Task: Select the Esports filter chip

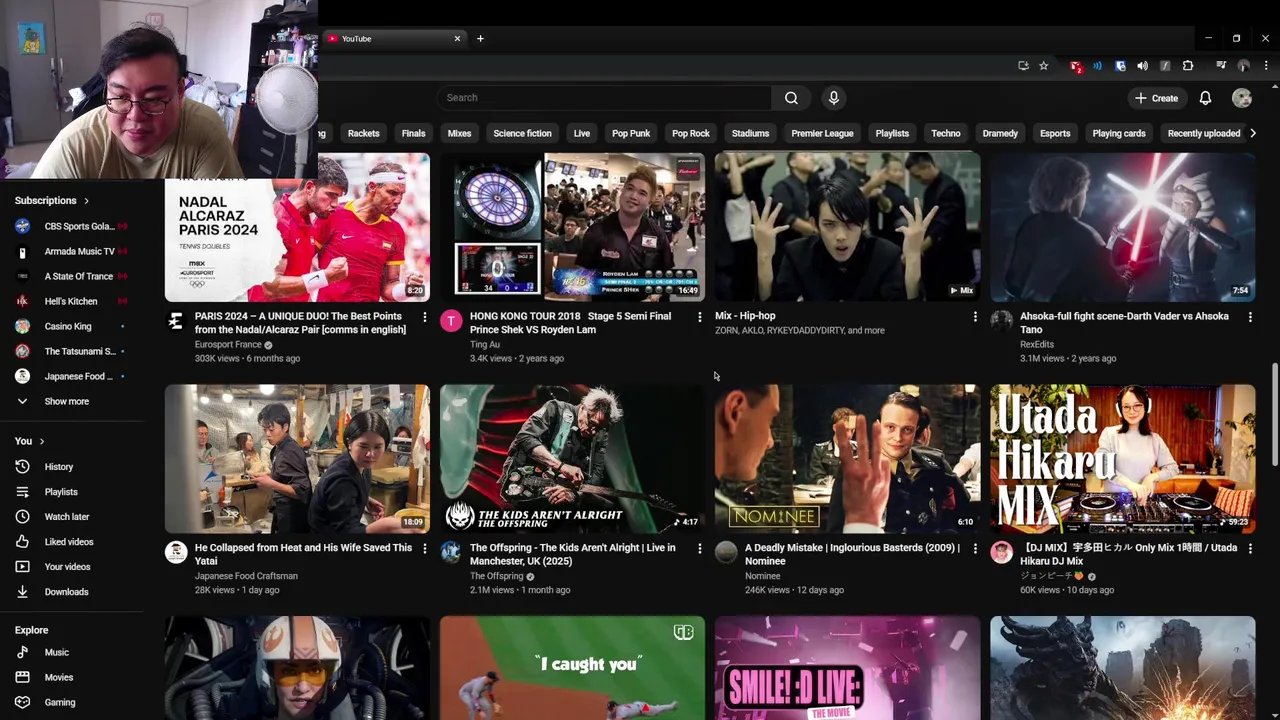Action: pyautogui.click(x=1055, y=133)
